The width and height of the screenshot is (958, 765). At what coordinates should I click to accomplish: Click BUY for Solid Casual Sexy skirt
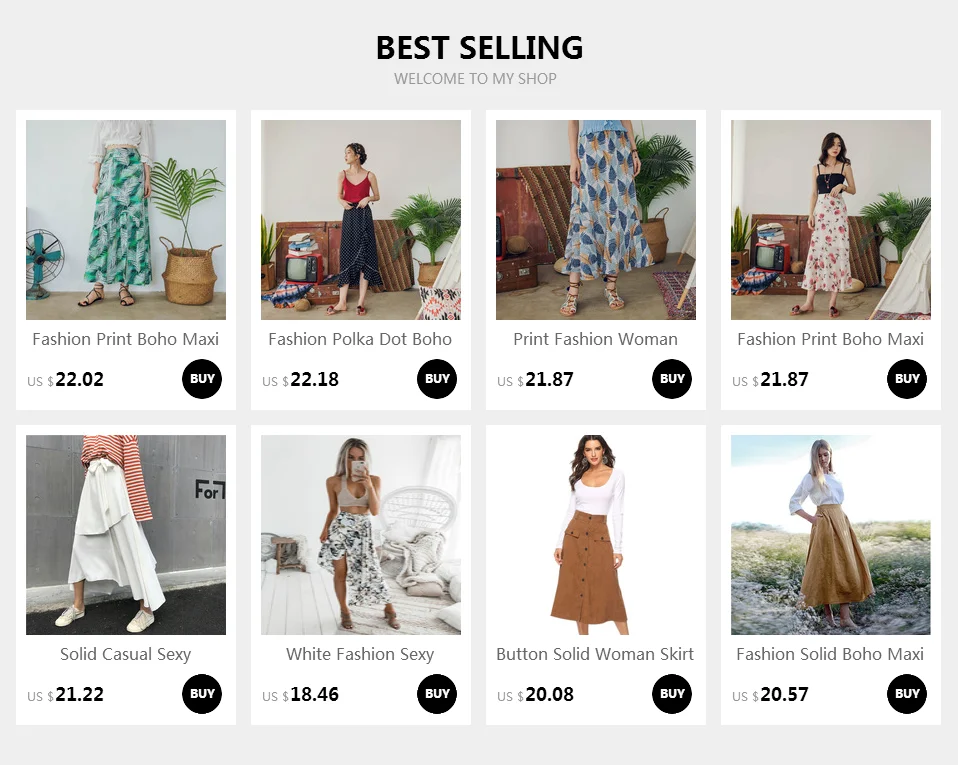pyautogui.click(x=202, y=694)
